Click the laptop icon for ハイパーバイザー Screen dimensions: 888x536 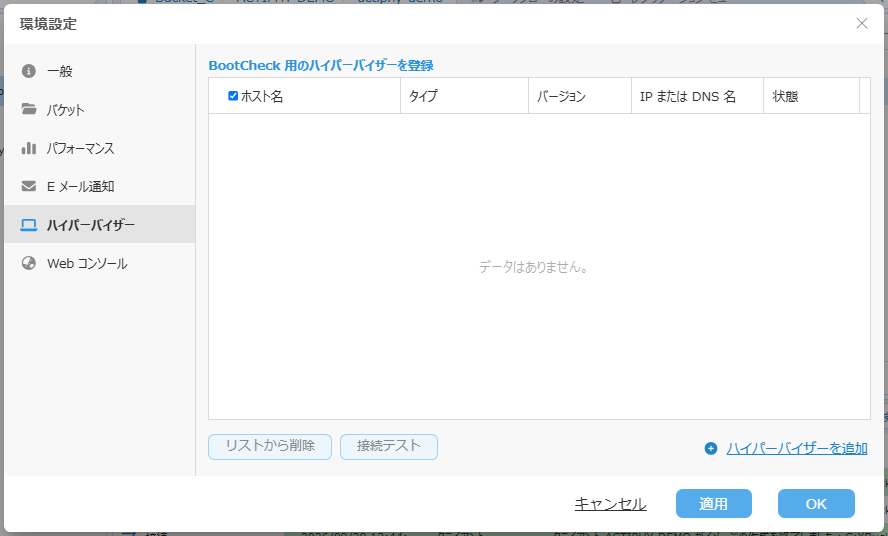click(28, 225)
